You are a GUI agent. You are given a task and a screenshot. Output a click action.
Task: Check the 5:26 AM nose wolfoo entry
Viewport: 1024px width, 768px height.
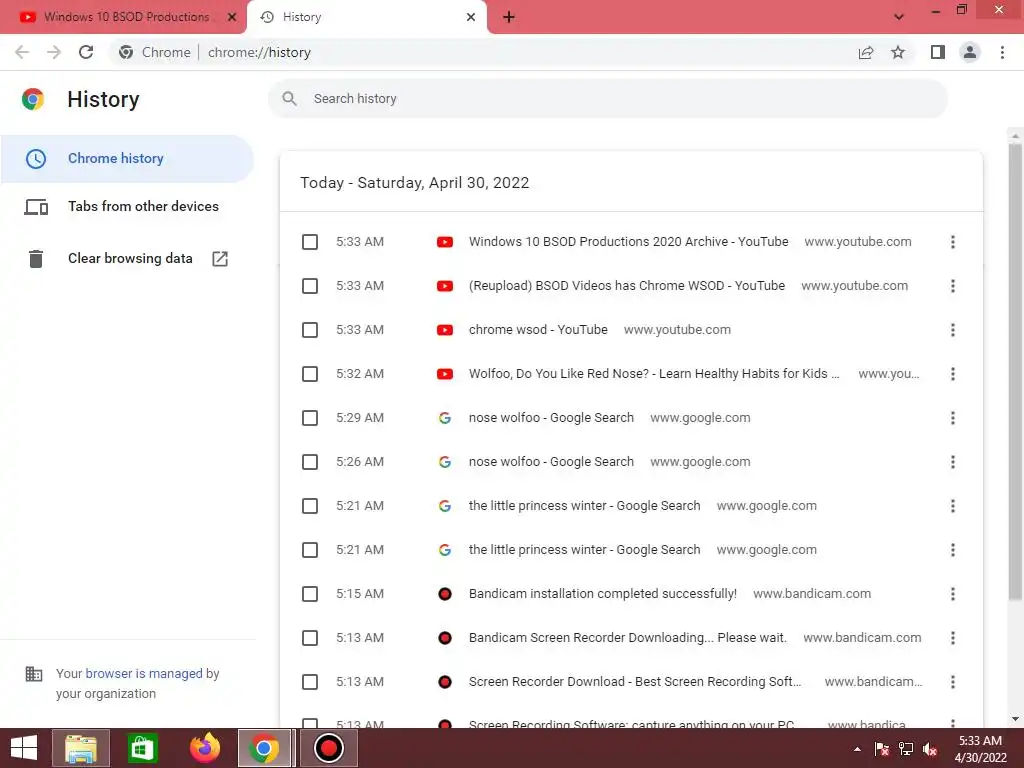310,462
